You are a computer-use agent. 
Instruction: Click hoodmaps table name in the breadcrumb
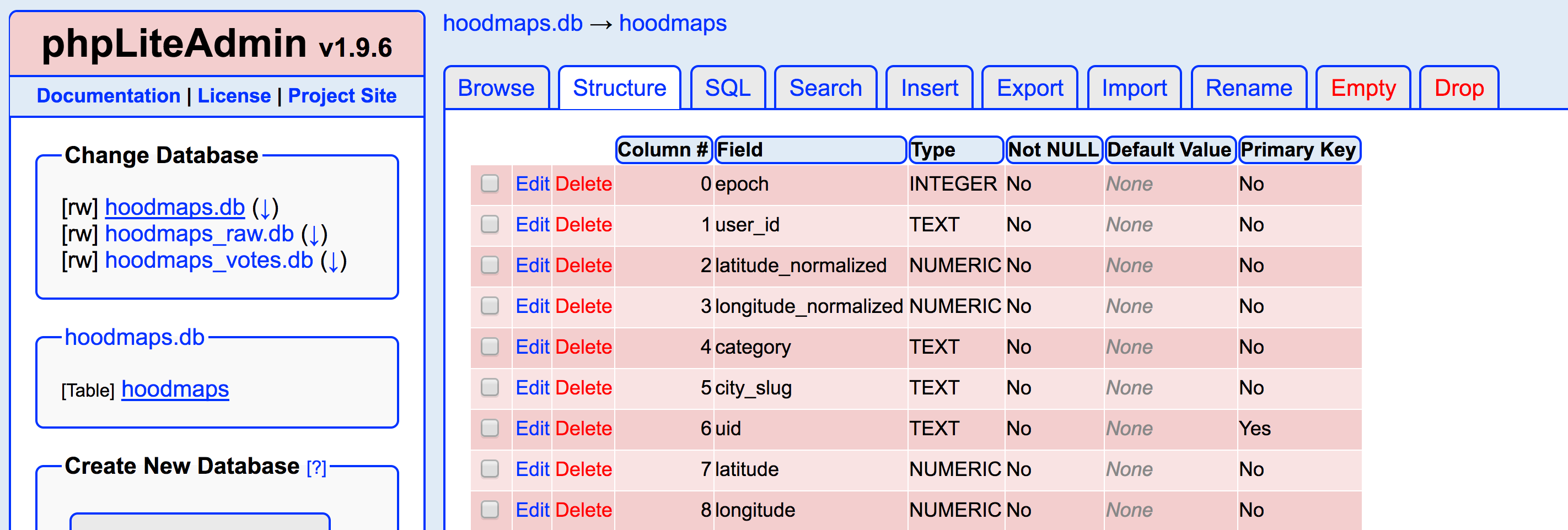point(673,23)
